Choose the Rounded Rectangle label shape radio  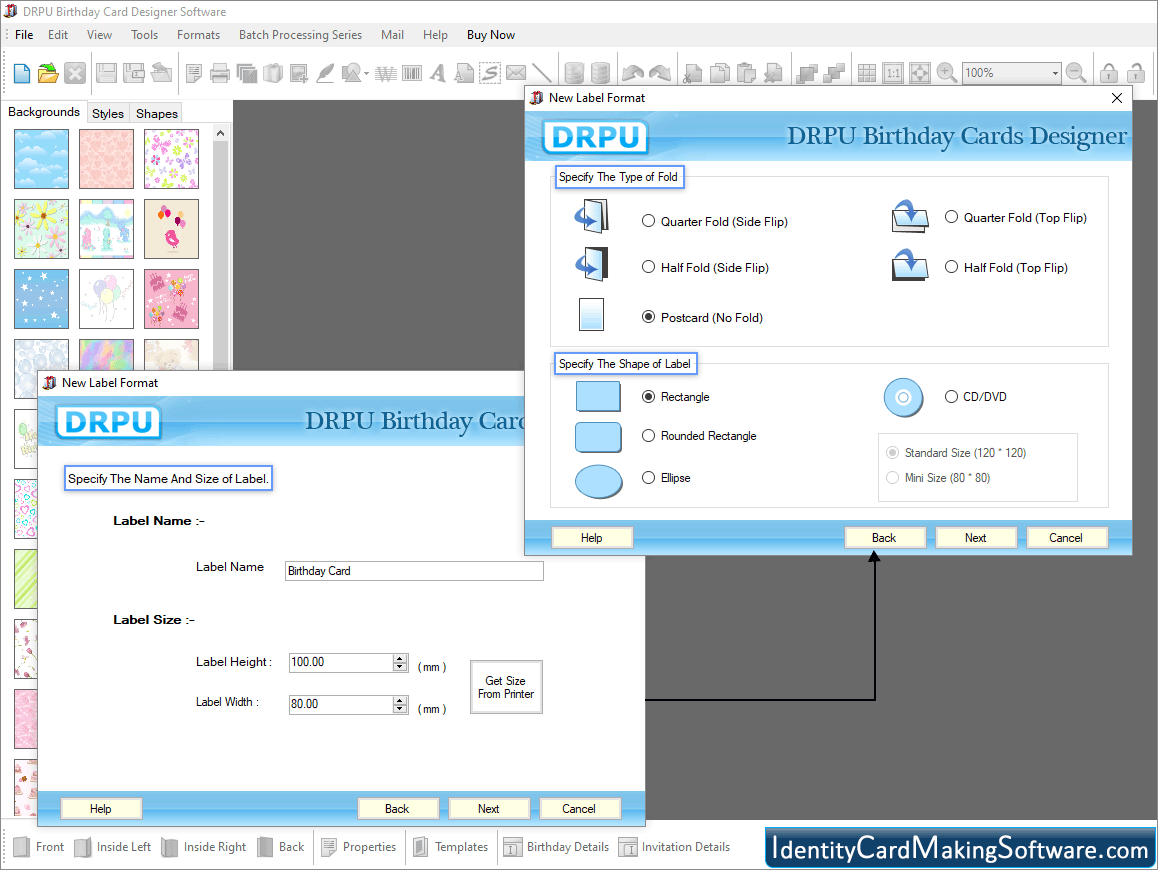(648, 436)
